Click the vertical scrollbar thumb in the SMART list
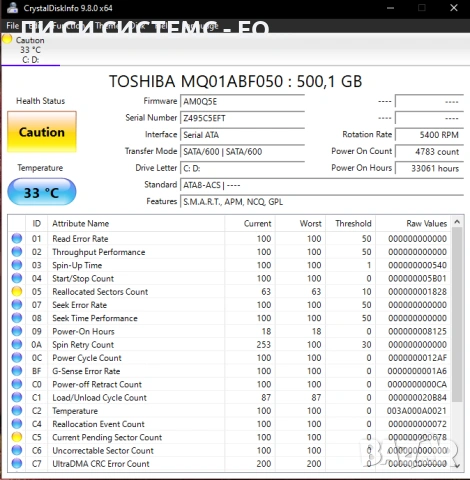470x480 pixels. tap(457, 314)
